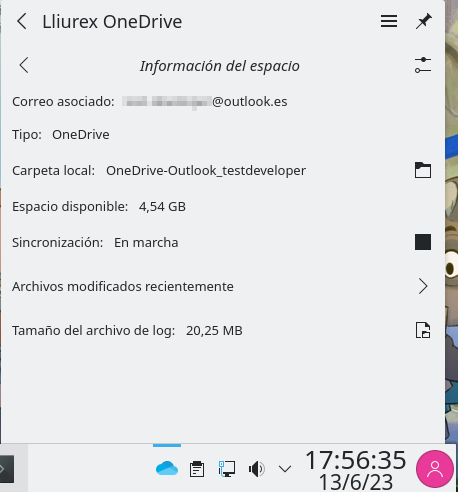This screenshot has width=458, height=492.
Task: Open the local folder icon next to Carpeta local
Action: tap(423, 170)
